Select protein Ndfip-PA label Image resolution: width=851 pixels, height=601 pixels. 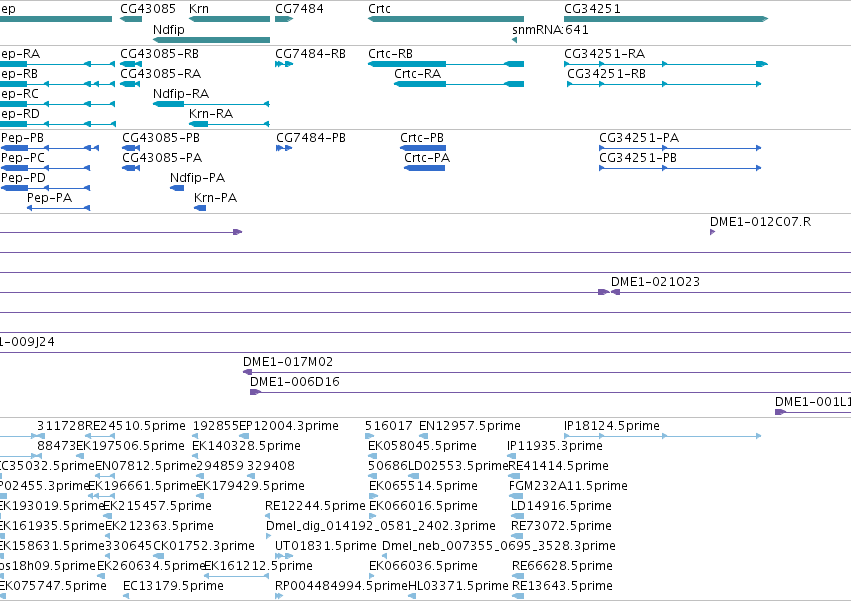[x=198, y=178]
